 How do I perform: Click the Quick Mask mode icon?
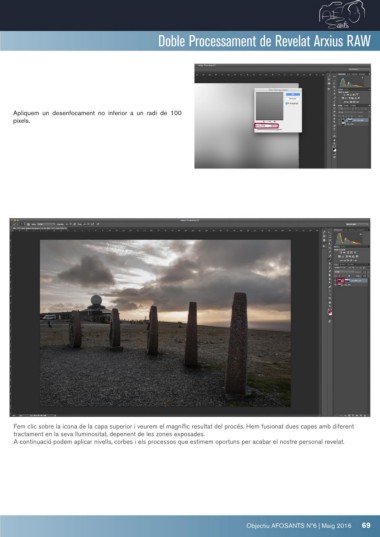point(330,321)
